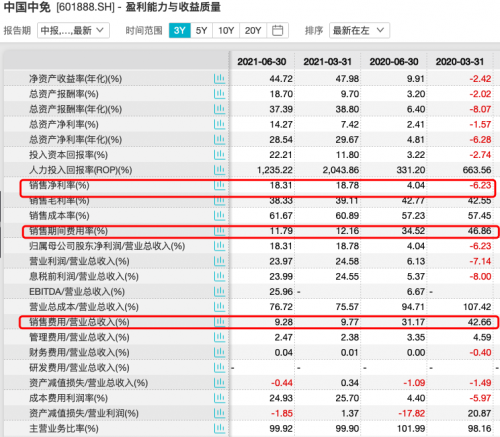Open chart icon for 营业总成本/营业总收入(%) row
This screenshot has width=500, height=437.
219,307
